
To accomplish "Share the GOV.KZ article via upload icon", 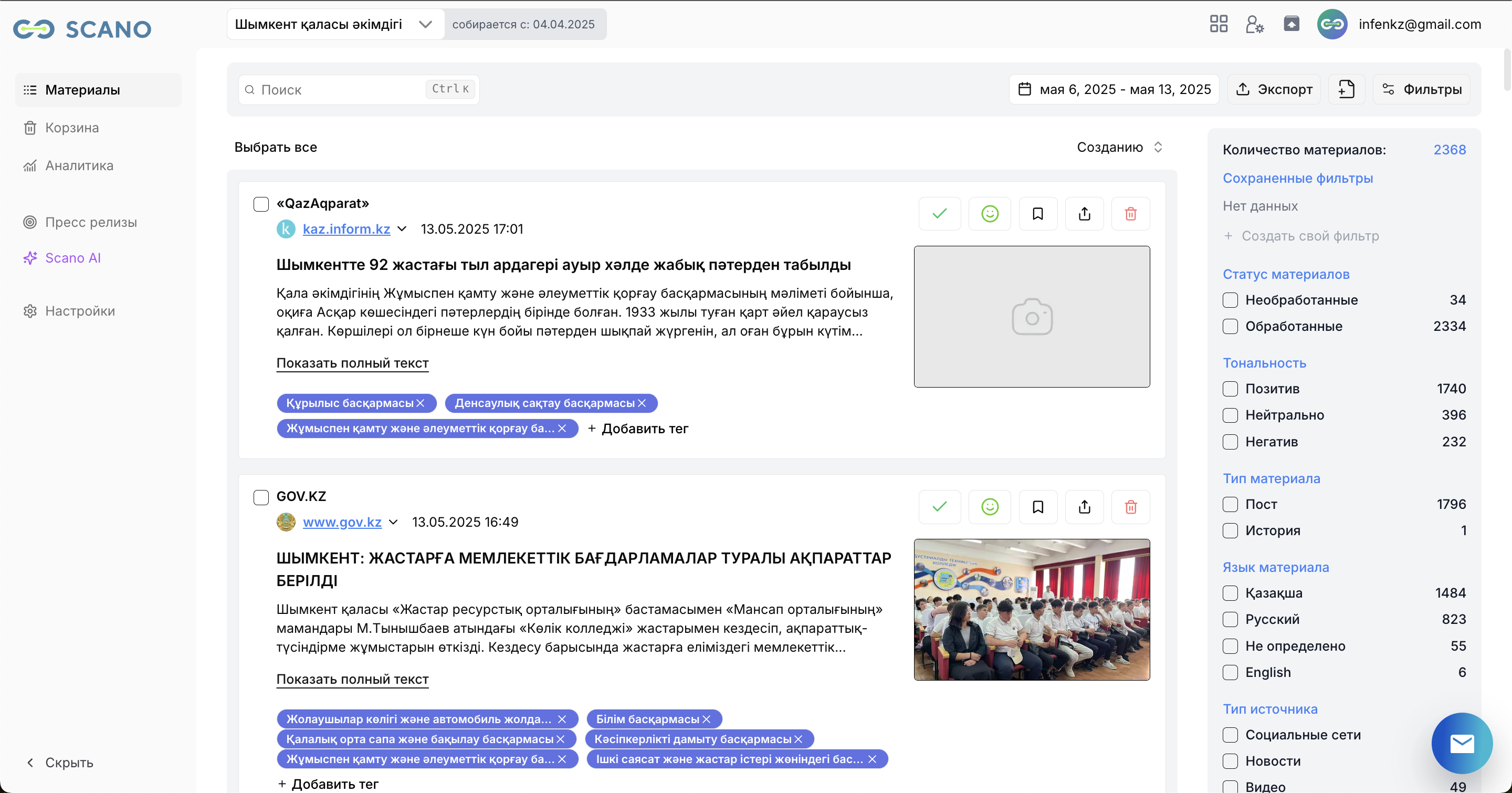I will tap(1084, 507).
